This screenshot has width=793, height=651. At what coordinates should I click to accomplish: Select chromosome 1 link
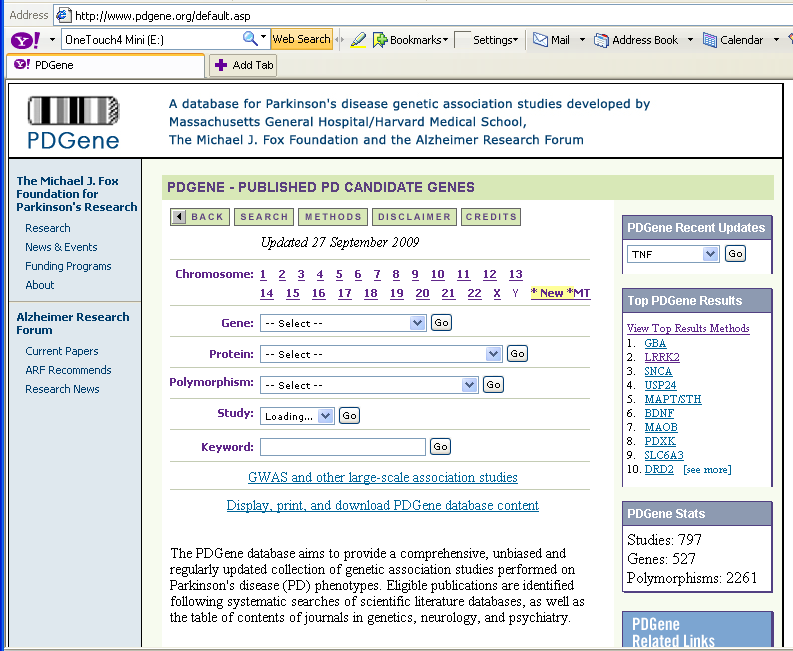tap(263, 275)
